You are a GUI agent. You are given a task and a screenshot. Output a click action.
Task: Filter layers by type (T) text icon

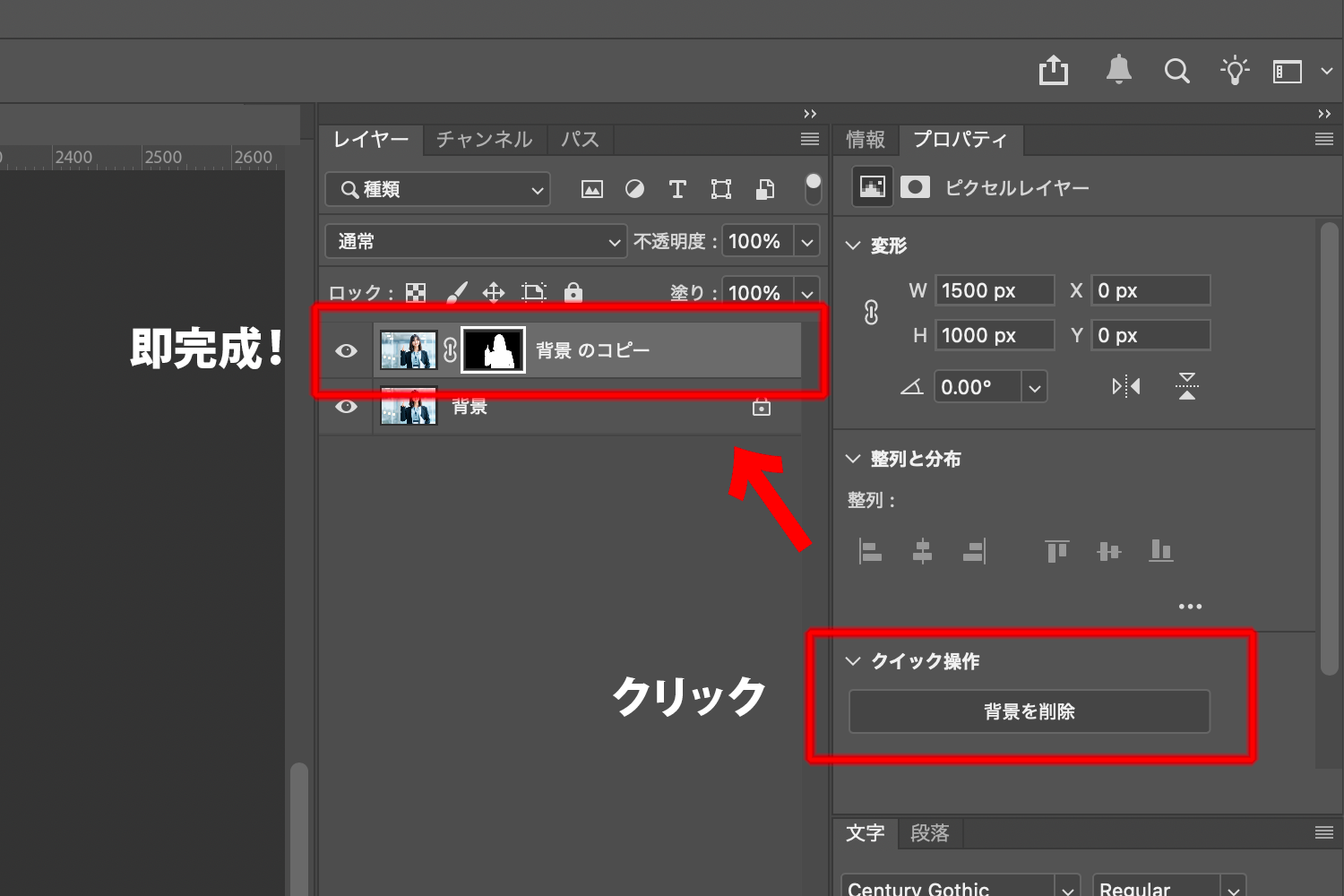pos(677,189)
